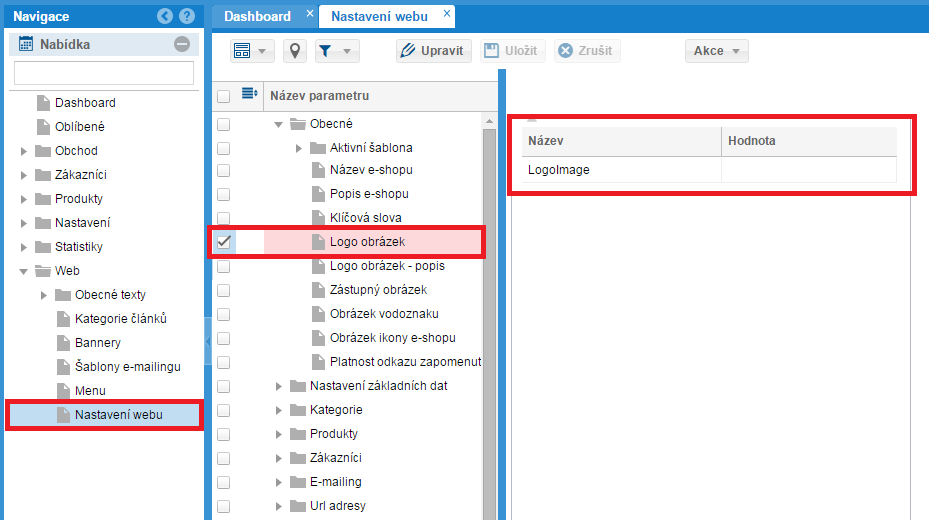
Task: Select the Klíčová slova parameter
Action: 366,217
